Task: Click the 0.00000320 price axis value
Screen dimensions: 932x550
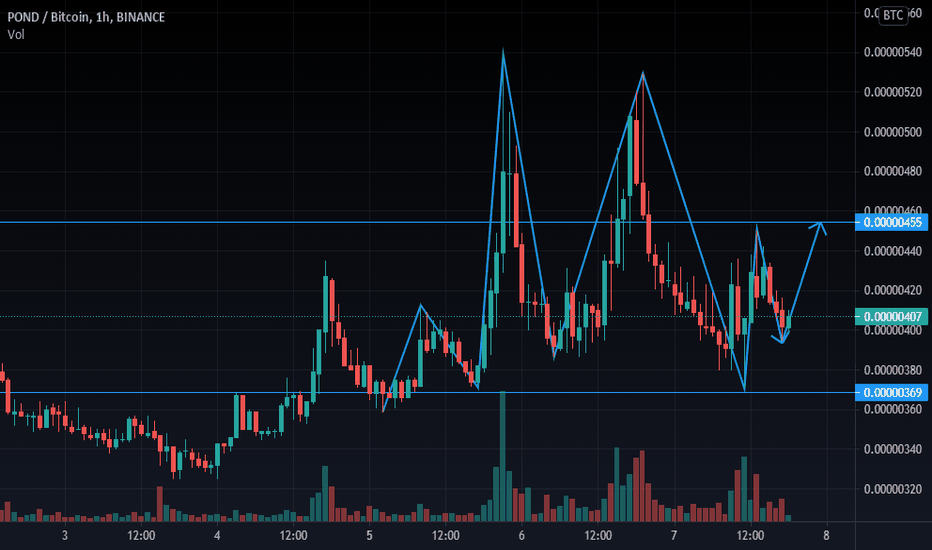Action: [x=893, y=489]
